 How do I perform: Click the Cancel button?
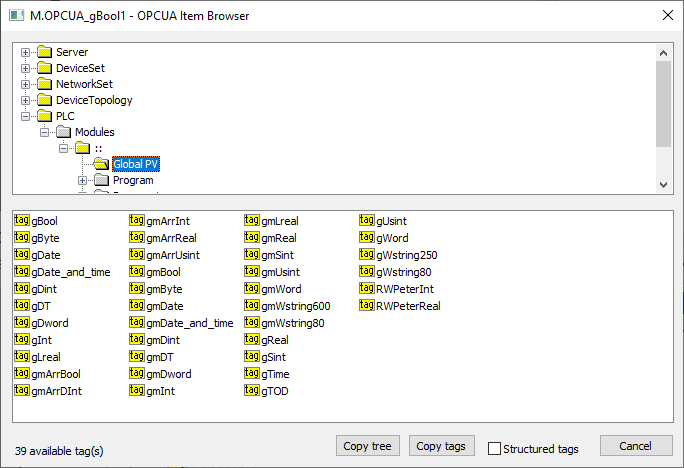click(635, 446)
